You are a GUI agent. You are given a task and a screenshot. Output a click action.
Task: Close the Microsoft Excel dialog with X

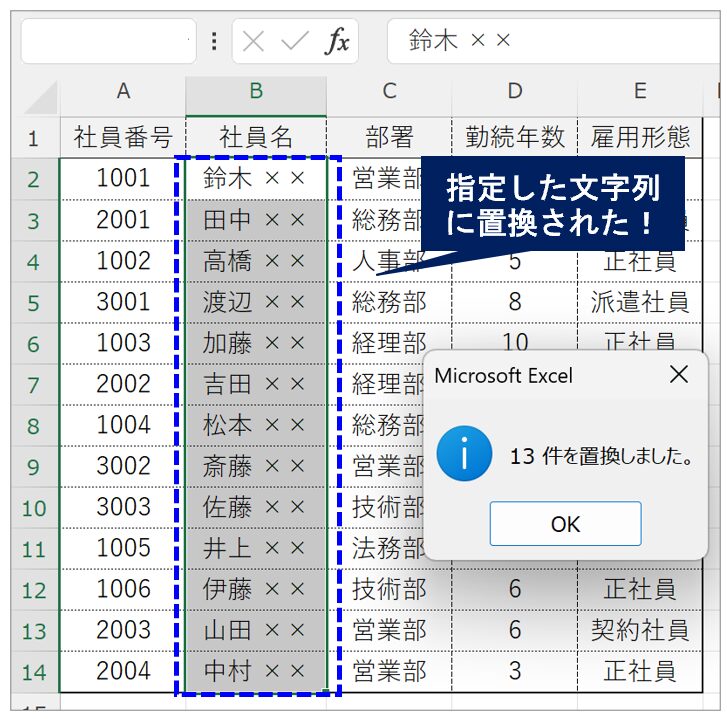pyautogui.click(x=679, y=375)
